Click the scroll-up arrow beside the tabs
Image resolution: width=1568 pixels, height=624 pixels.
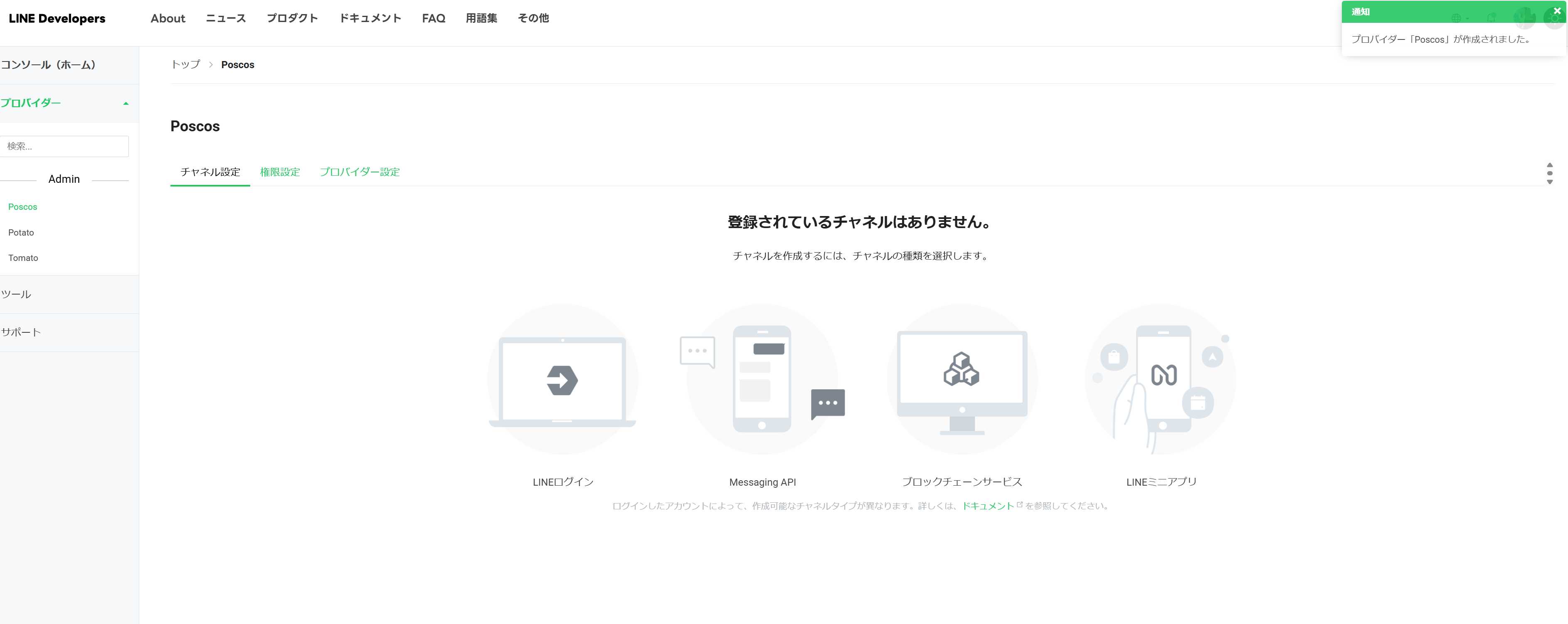(1550, 165)
